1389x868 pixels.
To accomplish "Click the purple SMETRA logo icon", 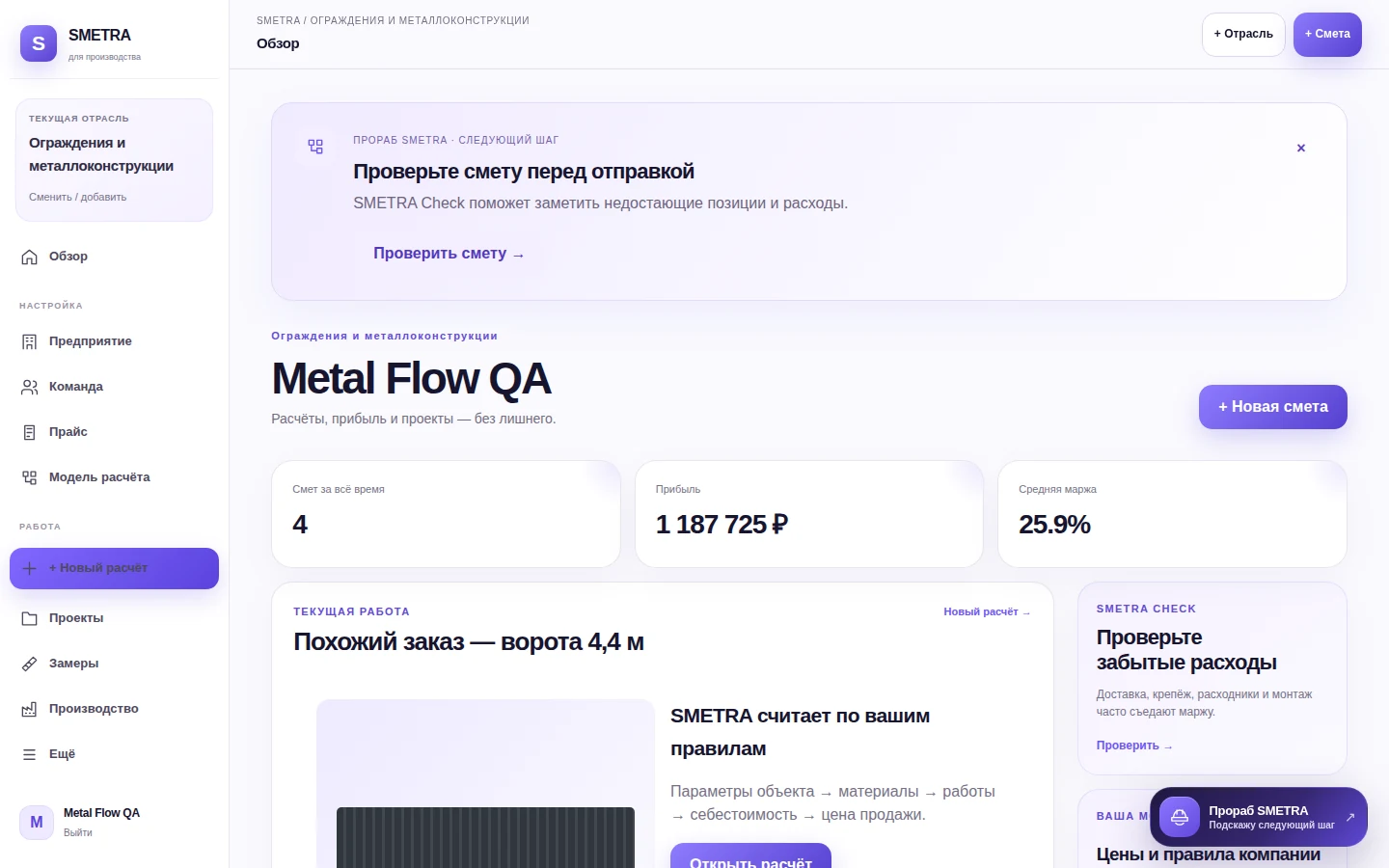I will [39, 43].
